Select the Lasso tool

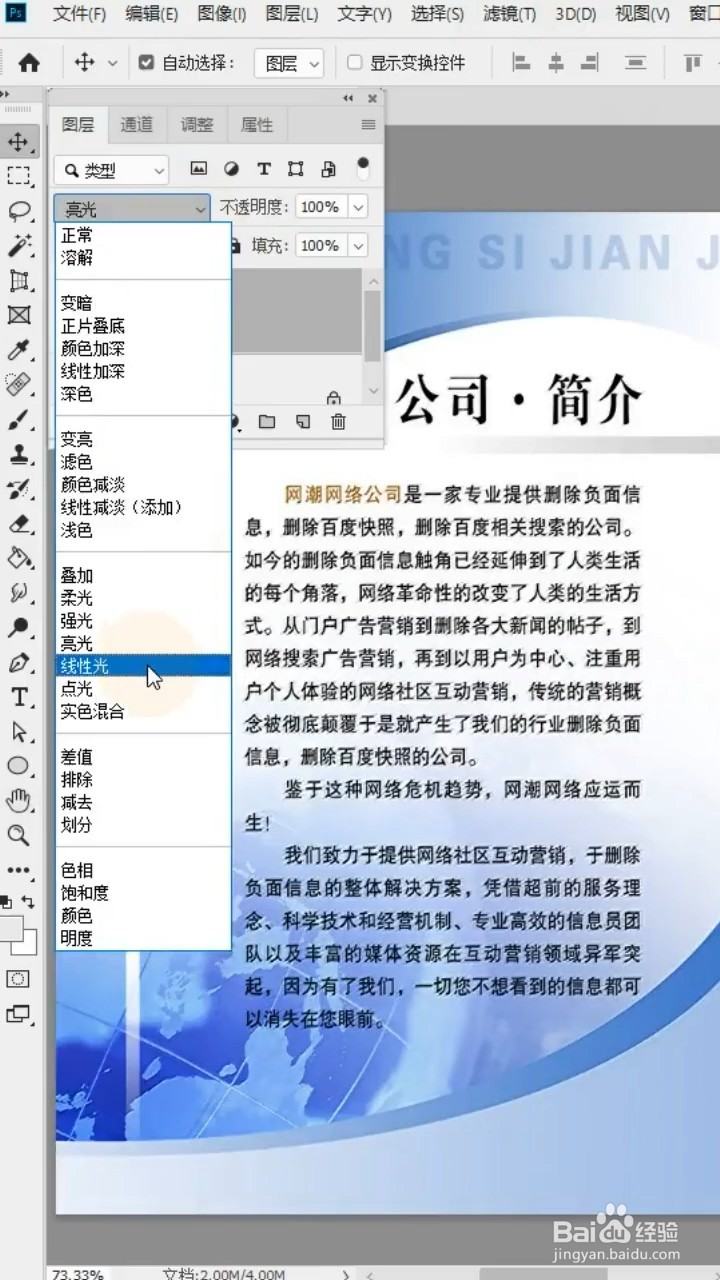(18, 211)
